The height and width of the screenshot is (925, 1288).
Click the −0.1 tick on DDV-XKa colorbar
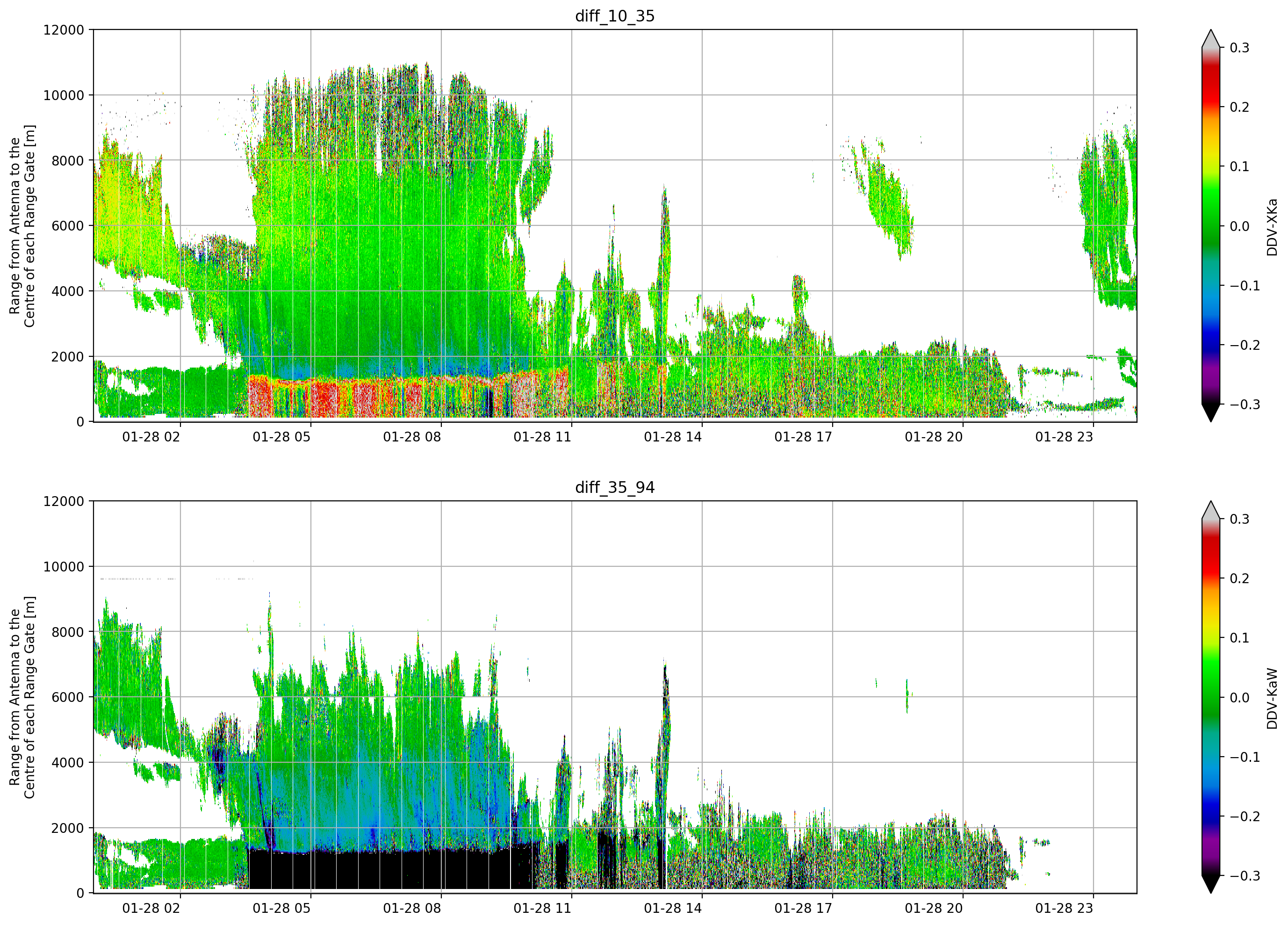(1245, 286)
